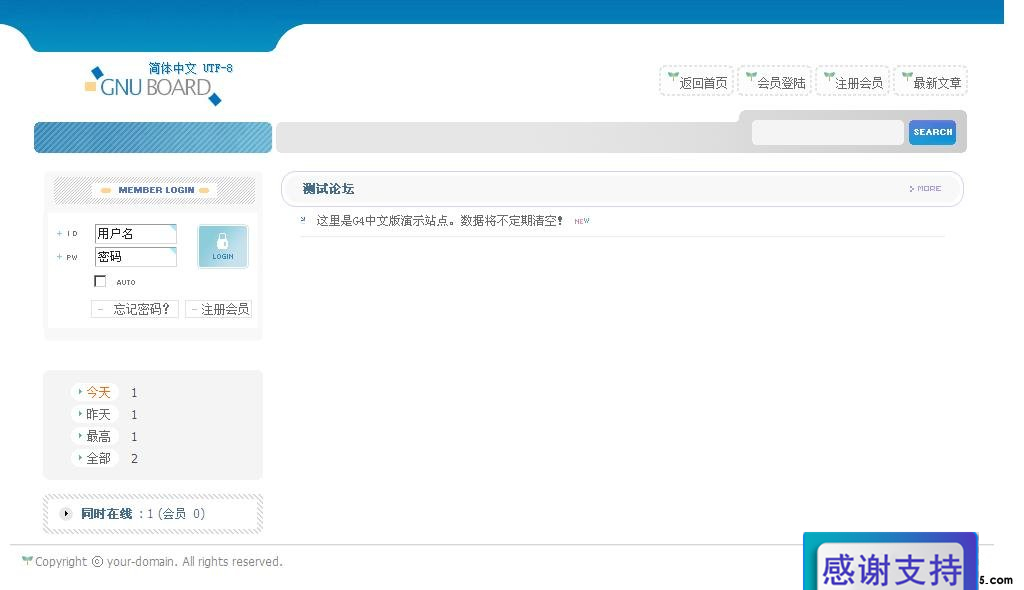
Task: Open the 注册会员 top nav link
Action: pos(853,82)
